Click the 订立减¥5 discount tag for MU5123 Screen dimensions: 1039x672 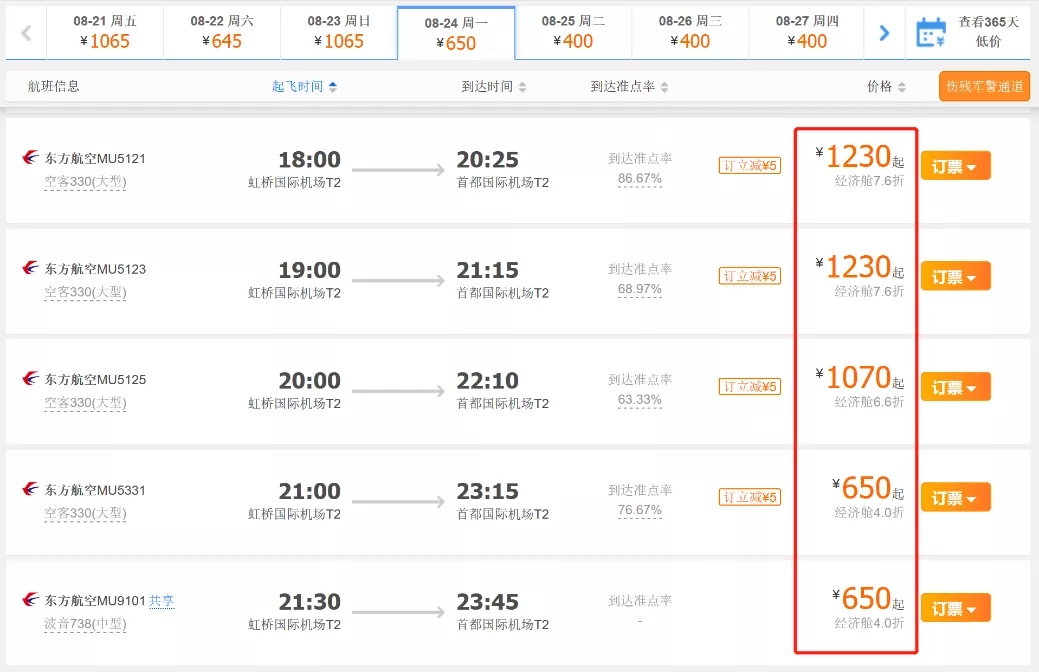click(749, 276)
